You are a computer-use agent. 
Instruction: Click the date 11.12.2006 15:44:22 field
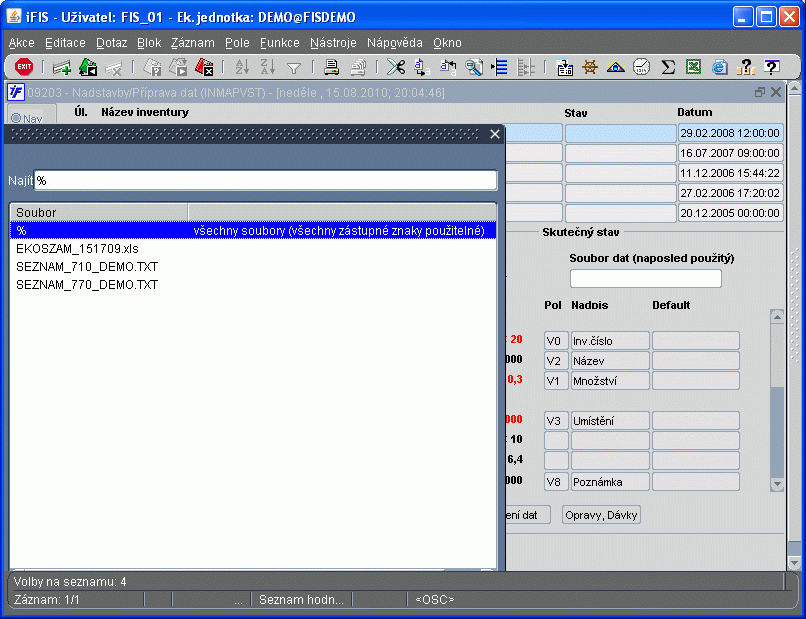coord(730,173)
